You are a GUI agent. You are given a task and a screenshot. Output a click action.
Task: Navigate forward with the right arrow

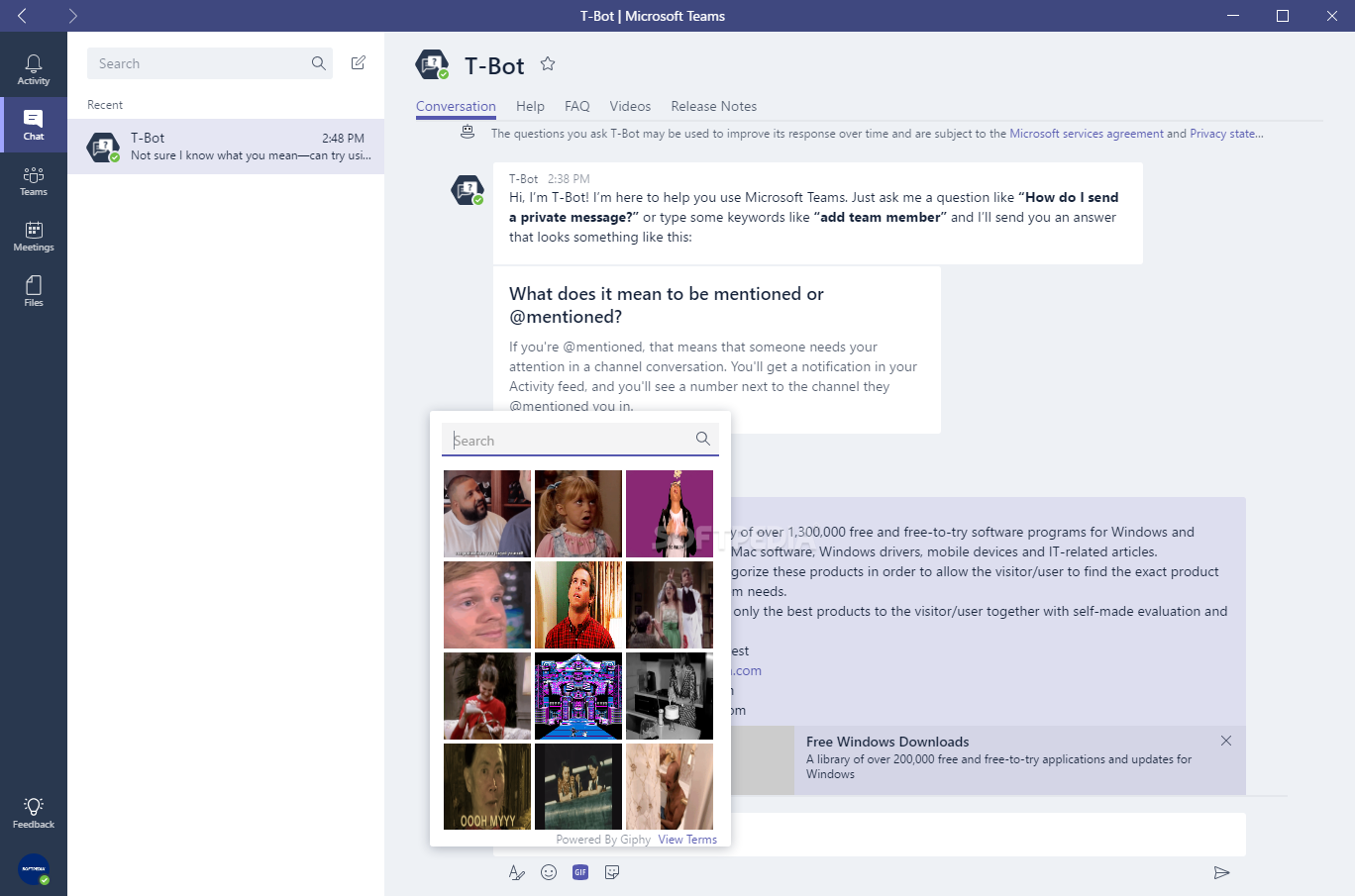[x=72, y=16]
